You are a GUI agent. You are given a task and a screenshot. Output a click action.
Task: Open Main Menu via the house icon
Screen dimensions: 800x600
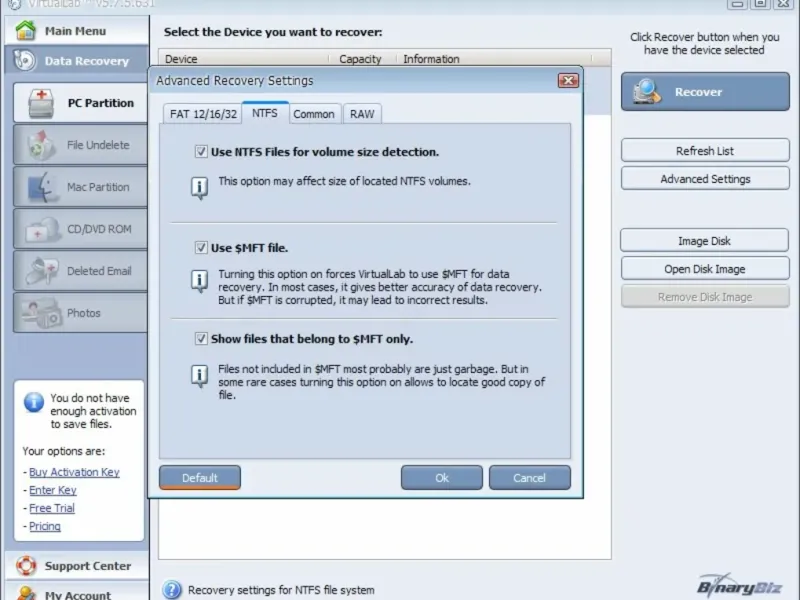click(26, 30)
